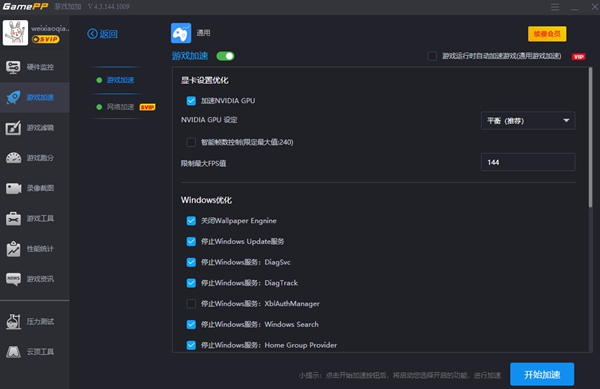Click the GamePP logo
This screenshot has width=600, height=389.
pyautogui.click(x=25, y=7)
